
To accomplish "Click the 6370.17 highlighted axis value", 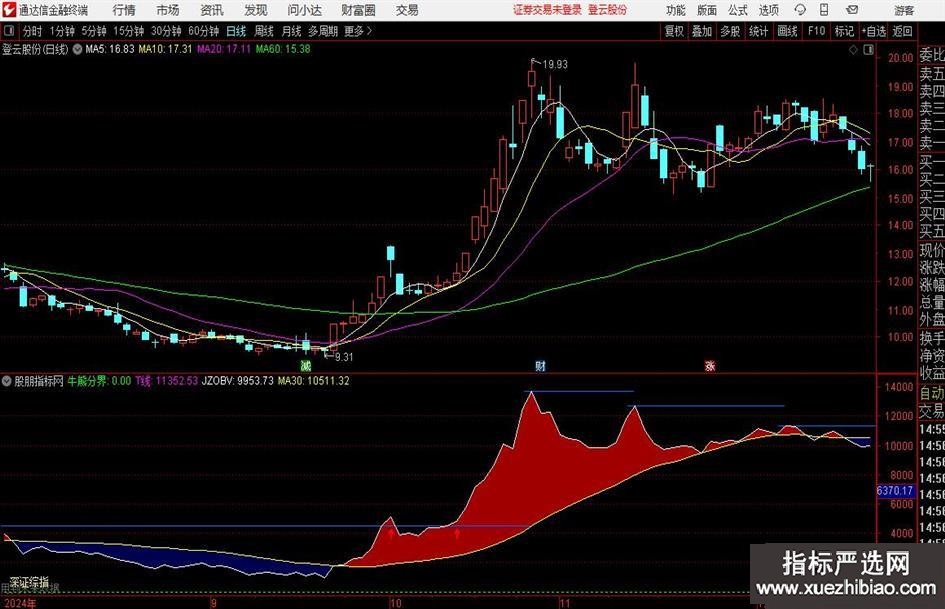I will pos(895,491).
